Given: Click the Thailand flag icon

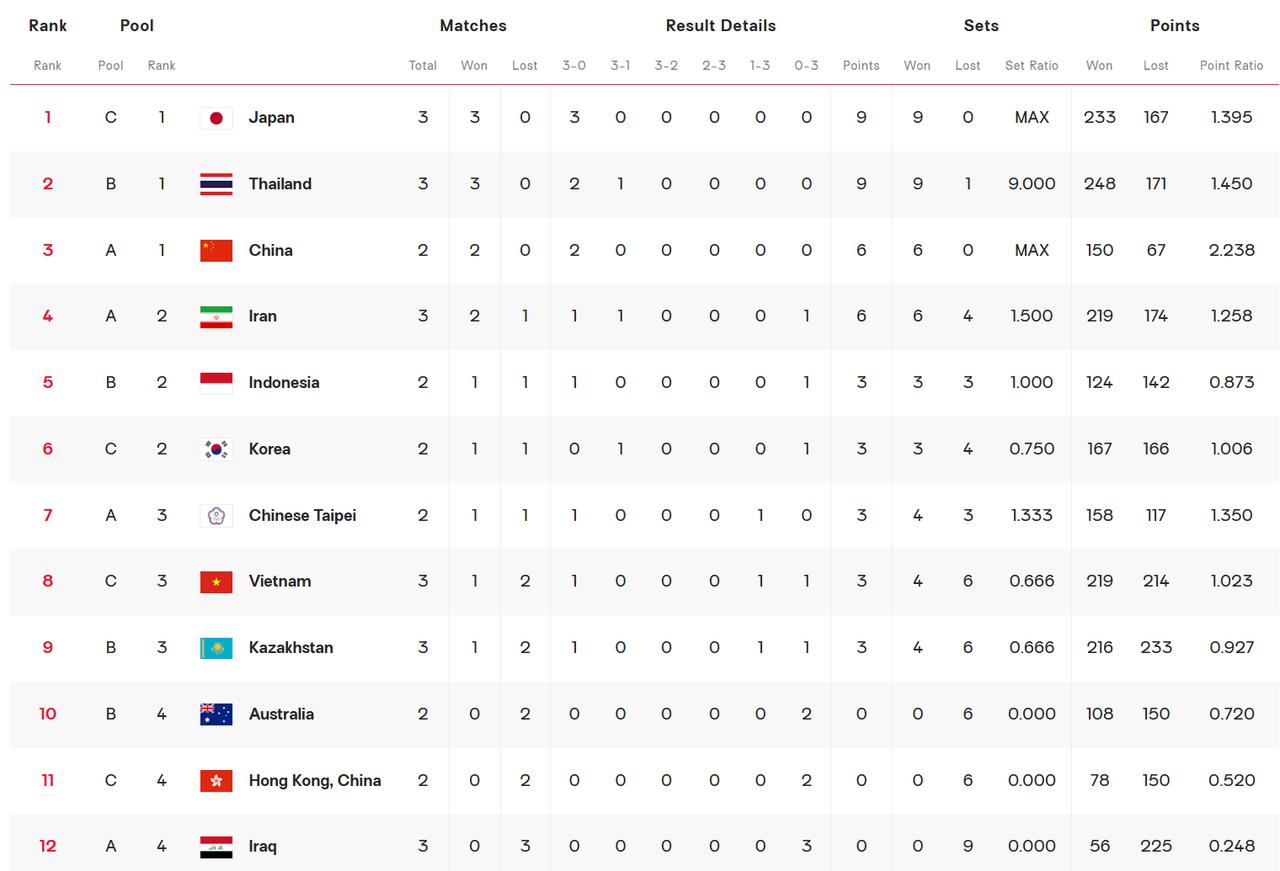Looking at the screenshot, I should [216, 184].
